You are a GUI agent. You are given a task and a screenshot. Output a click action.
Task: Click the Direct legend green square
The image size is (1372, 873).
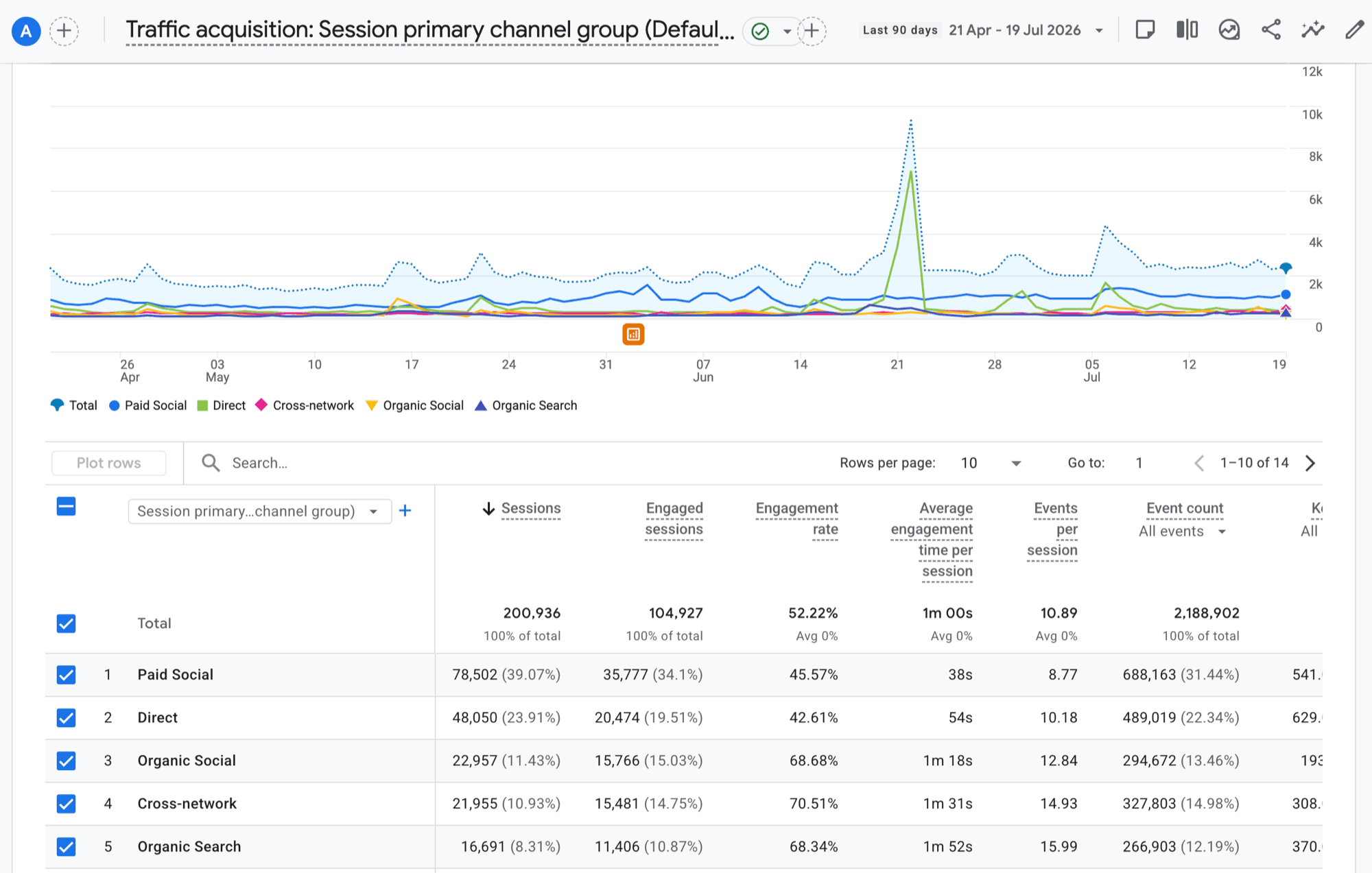pos(202,405)
